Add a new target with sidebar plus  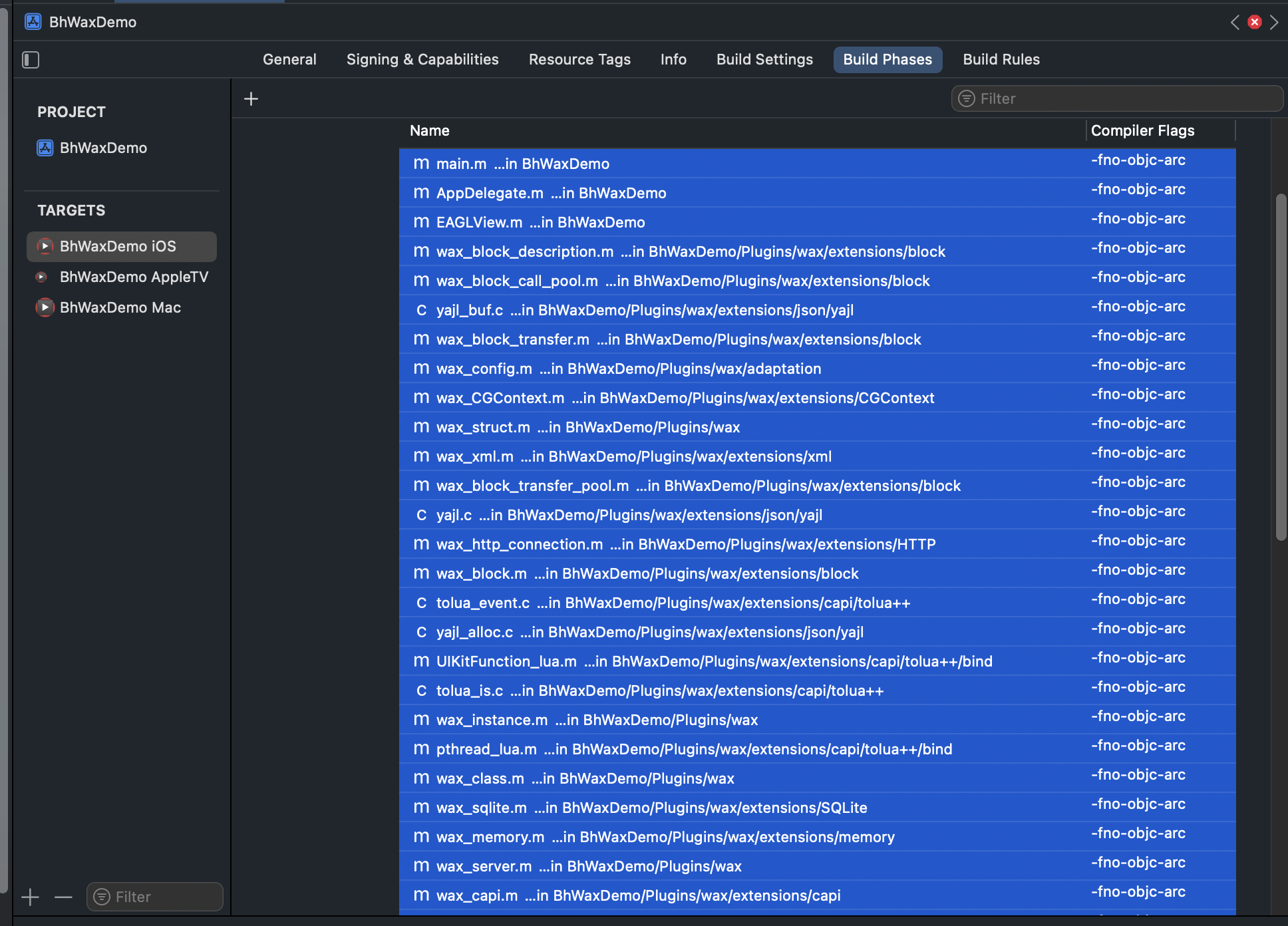tap(30, 897)
